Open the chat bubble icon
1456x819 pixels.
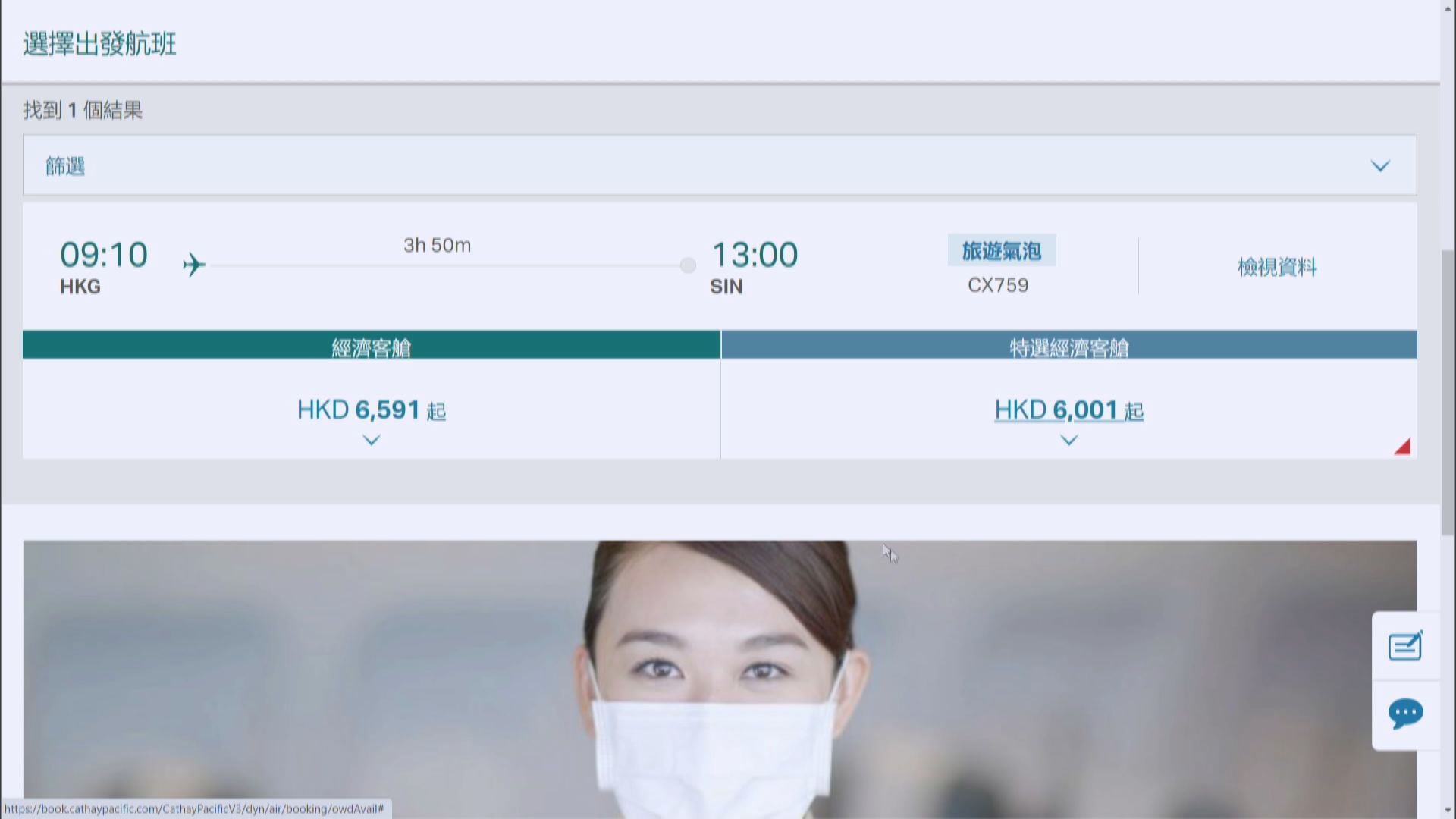1404,714
